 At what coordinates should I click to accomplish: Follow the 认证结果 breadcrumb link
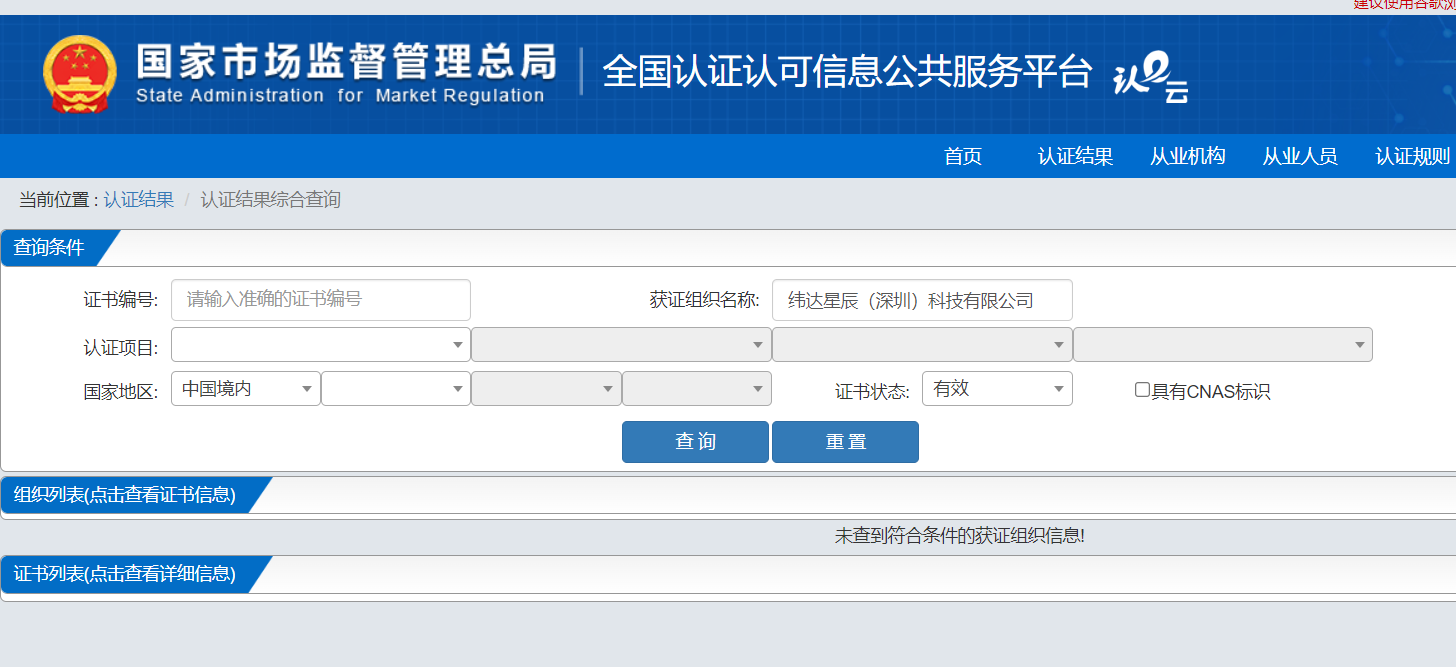[x=139, y=200]
